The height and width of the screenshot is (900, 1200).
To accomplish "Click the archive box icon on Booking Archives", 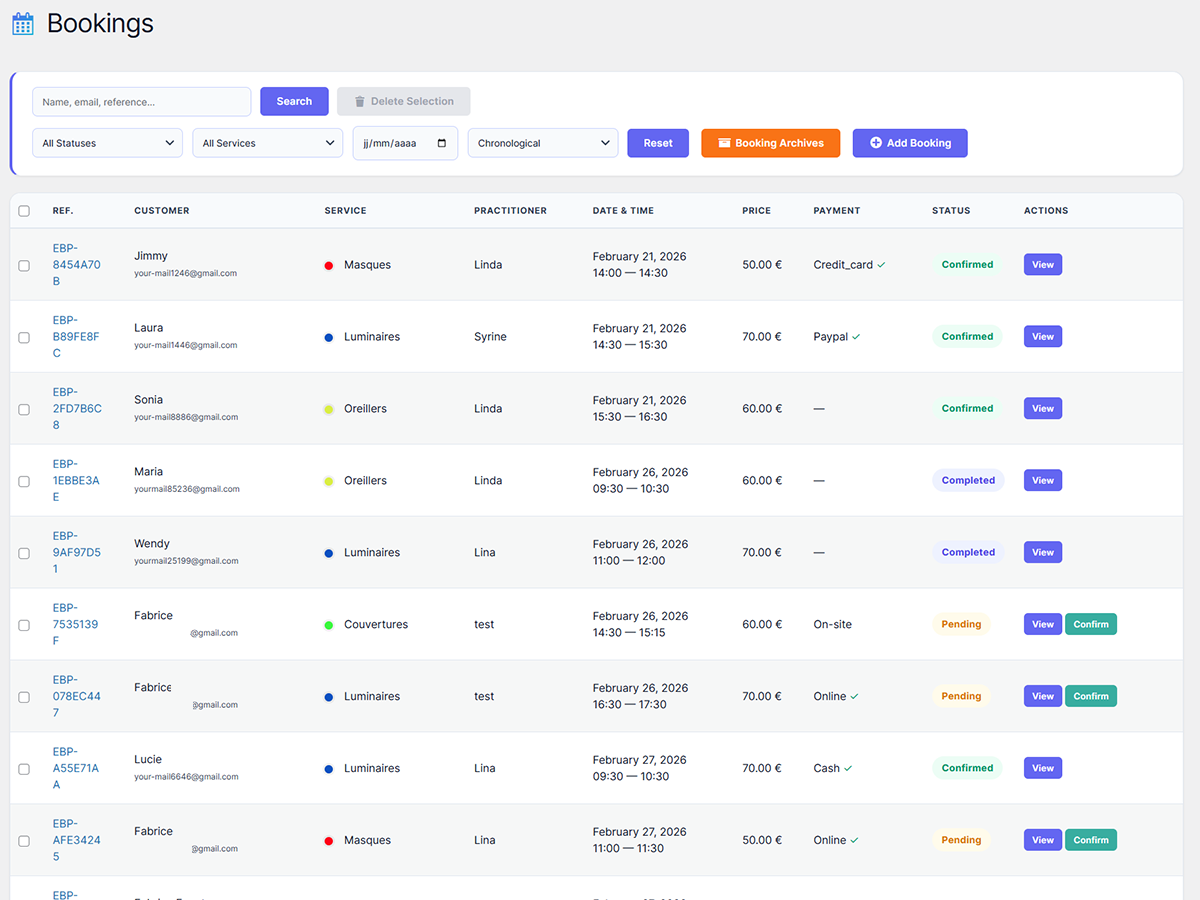I will pyautogui.click(x=724, y=143).
